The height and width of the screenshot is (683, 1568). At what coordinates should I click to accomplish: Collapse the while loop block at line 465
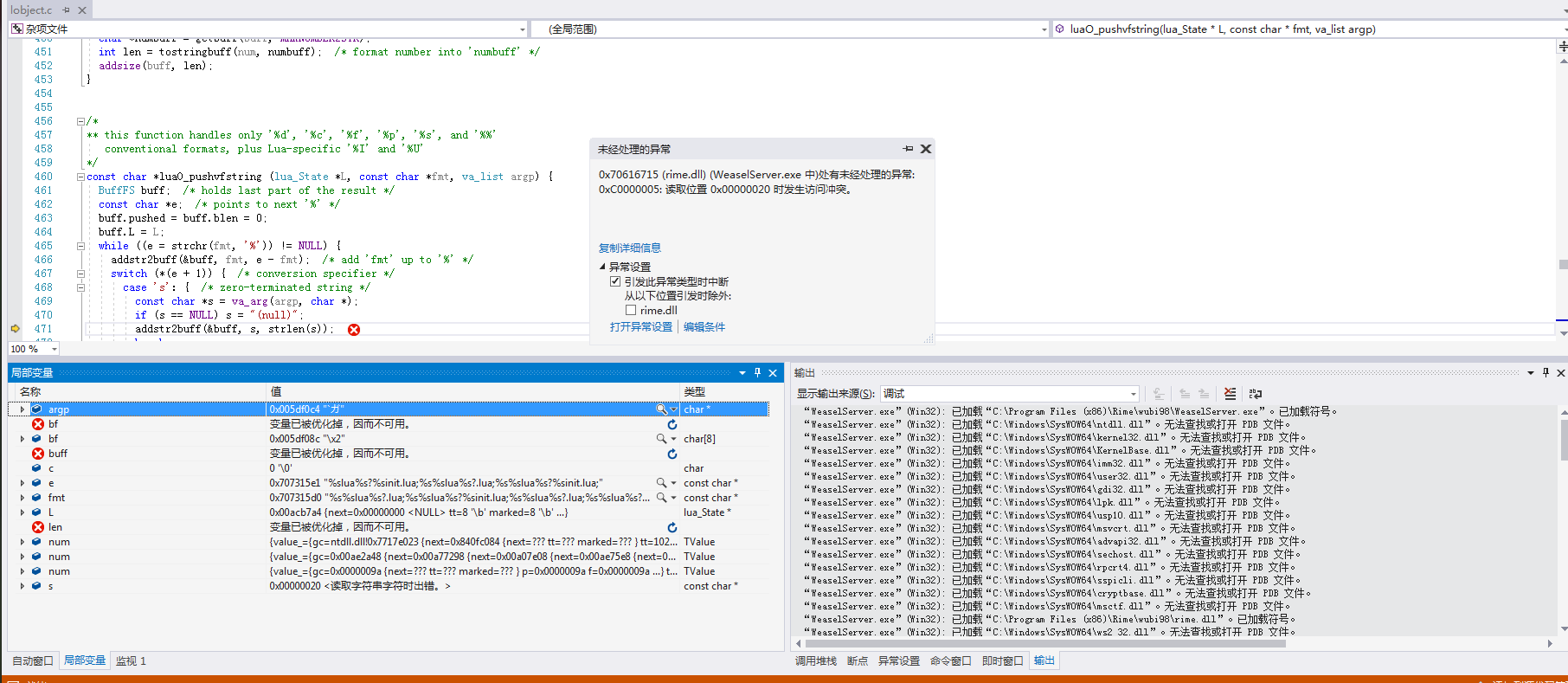80,246
